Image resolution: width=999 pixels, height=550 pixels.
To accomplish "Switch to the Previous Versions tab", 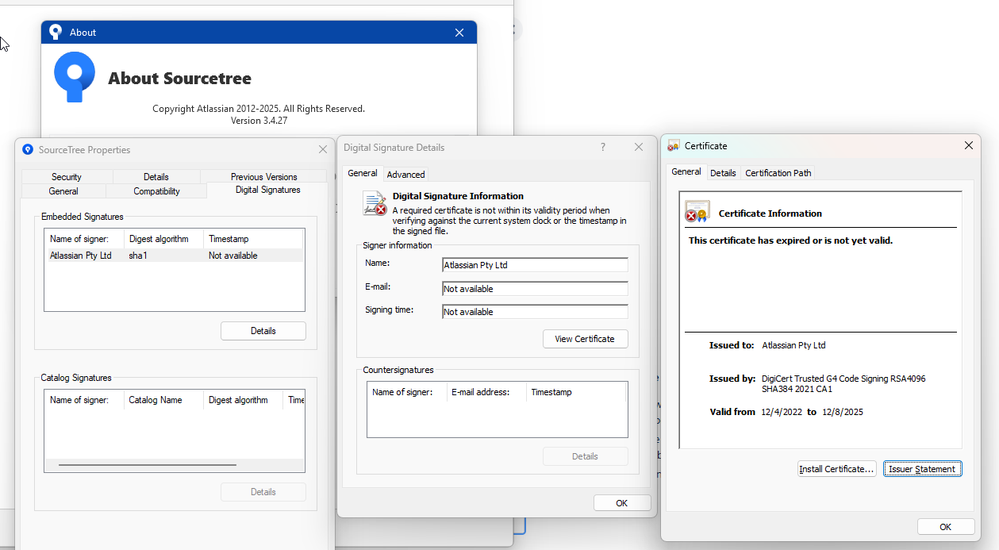I will 264,177.
